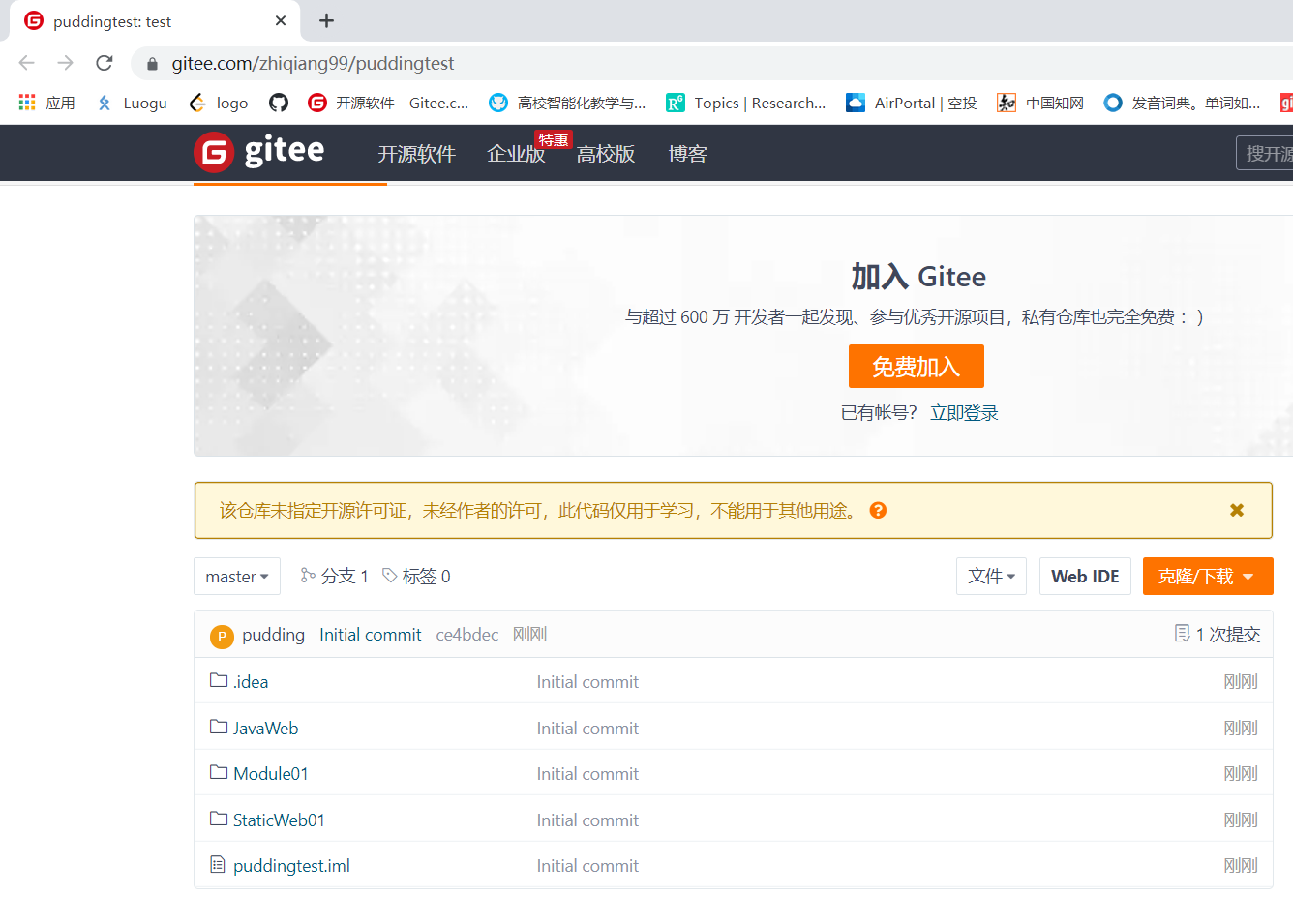Open the 发音词典 bookmark
This screenshot has width=1293, height=924.
coord(1182,103)
